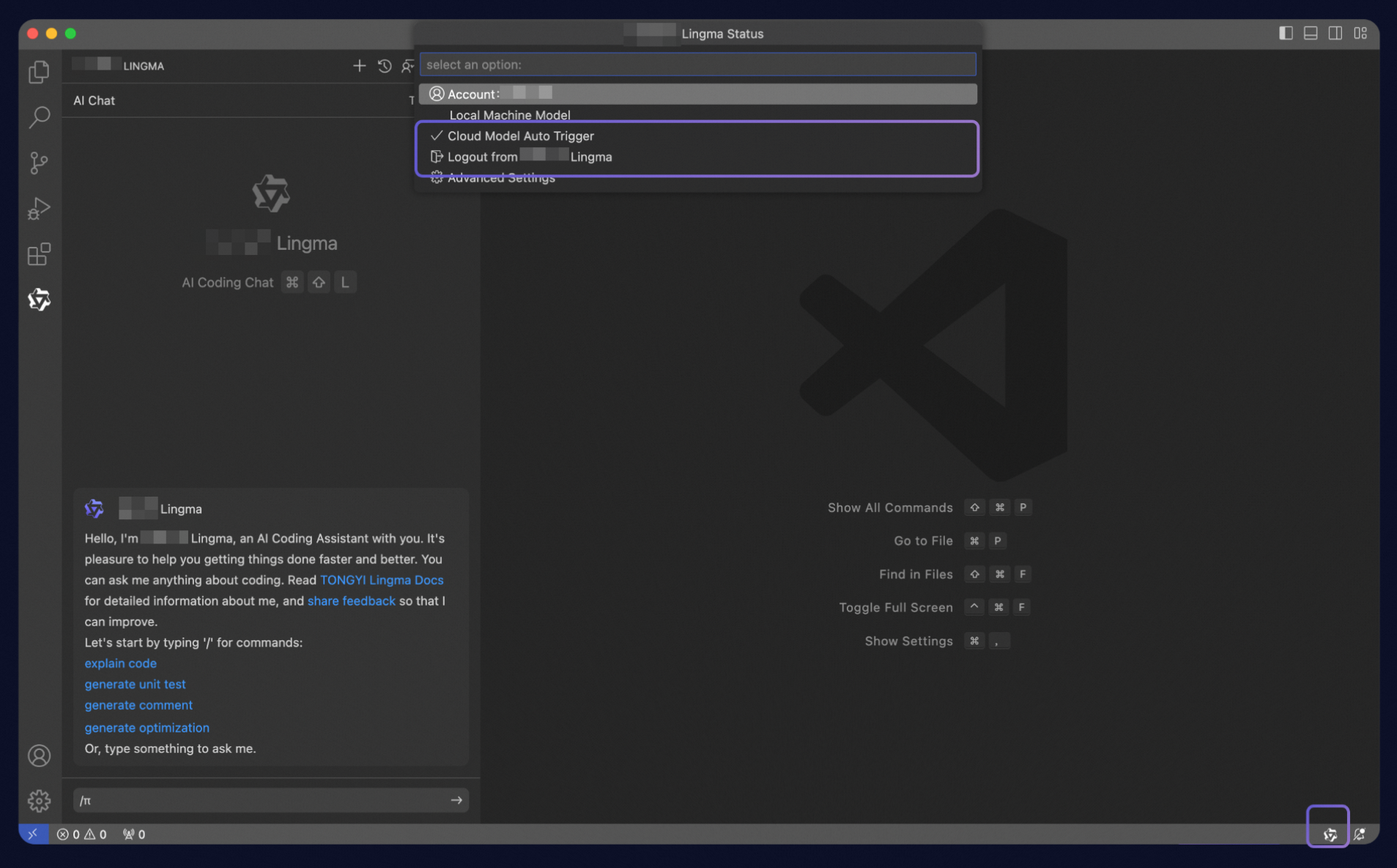Toggle Cloud Model Auto Trigger option
This screenshot has height=868, width=1397.
coord(520,136)
